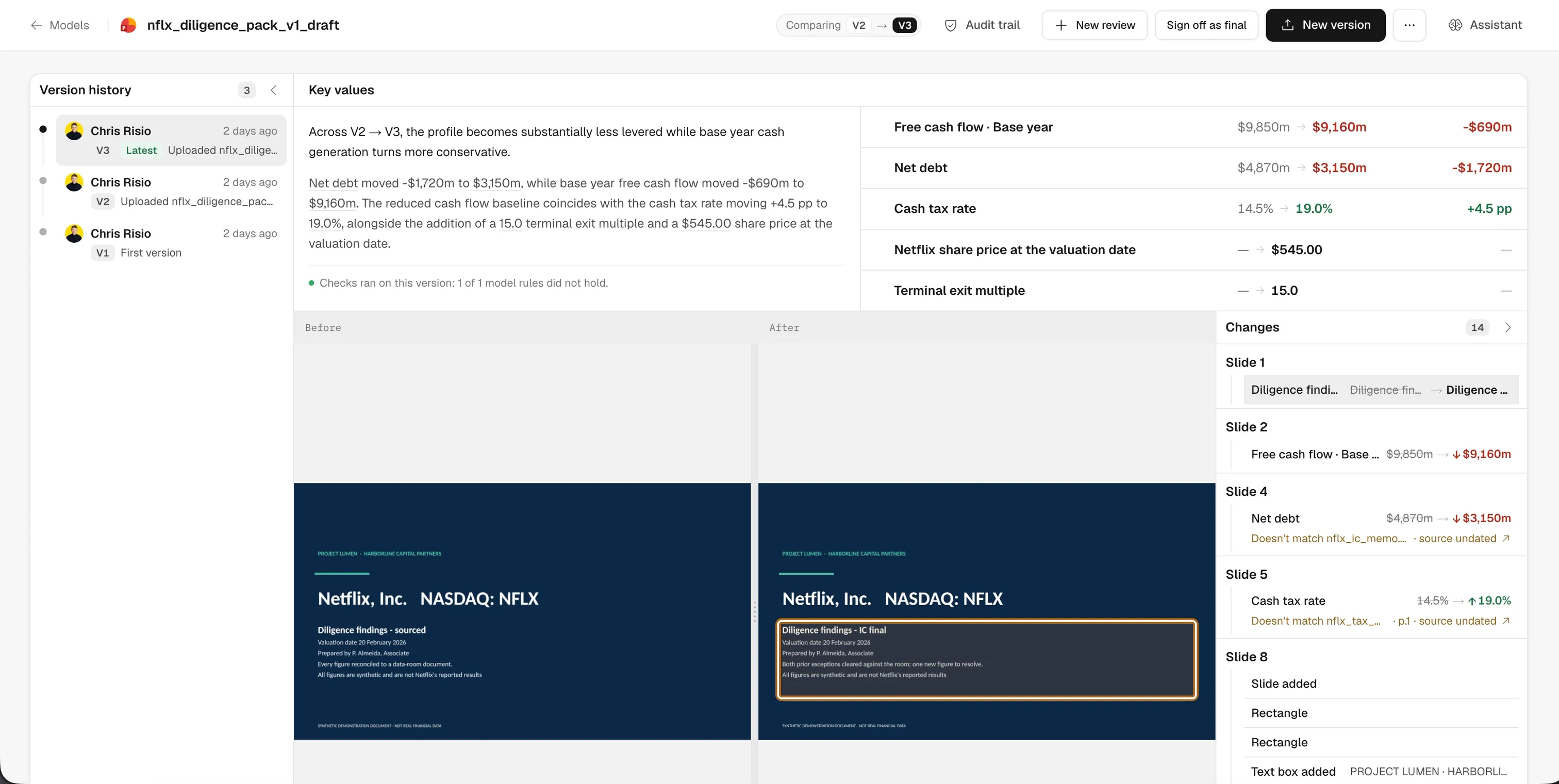The height and width of the screenshot is (784, 1559).
Task: Select the V2 version by Chris Risio
Action: click(171, 191)
